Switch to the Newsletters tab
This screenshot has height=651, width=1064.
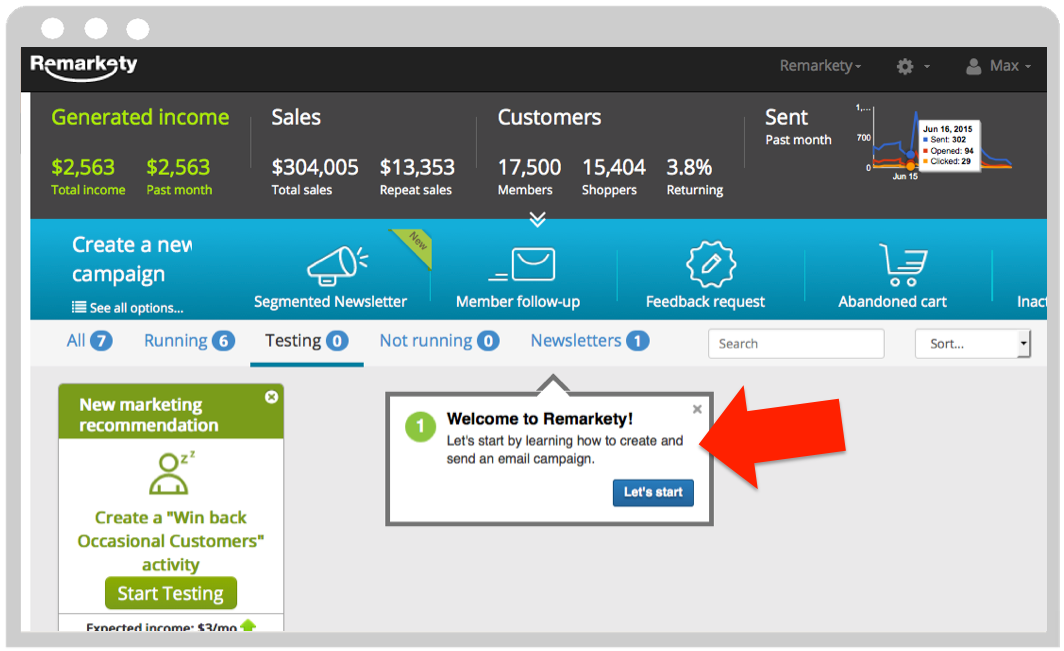[x=589, y=341]
